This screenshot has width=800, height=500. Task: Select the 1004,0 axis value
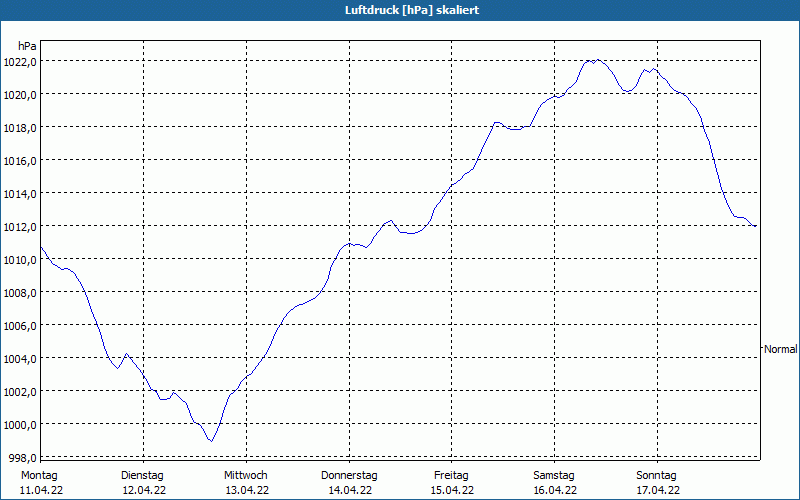(x=20, y=359)
